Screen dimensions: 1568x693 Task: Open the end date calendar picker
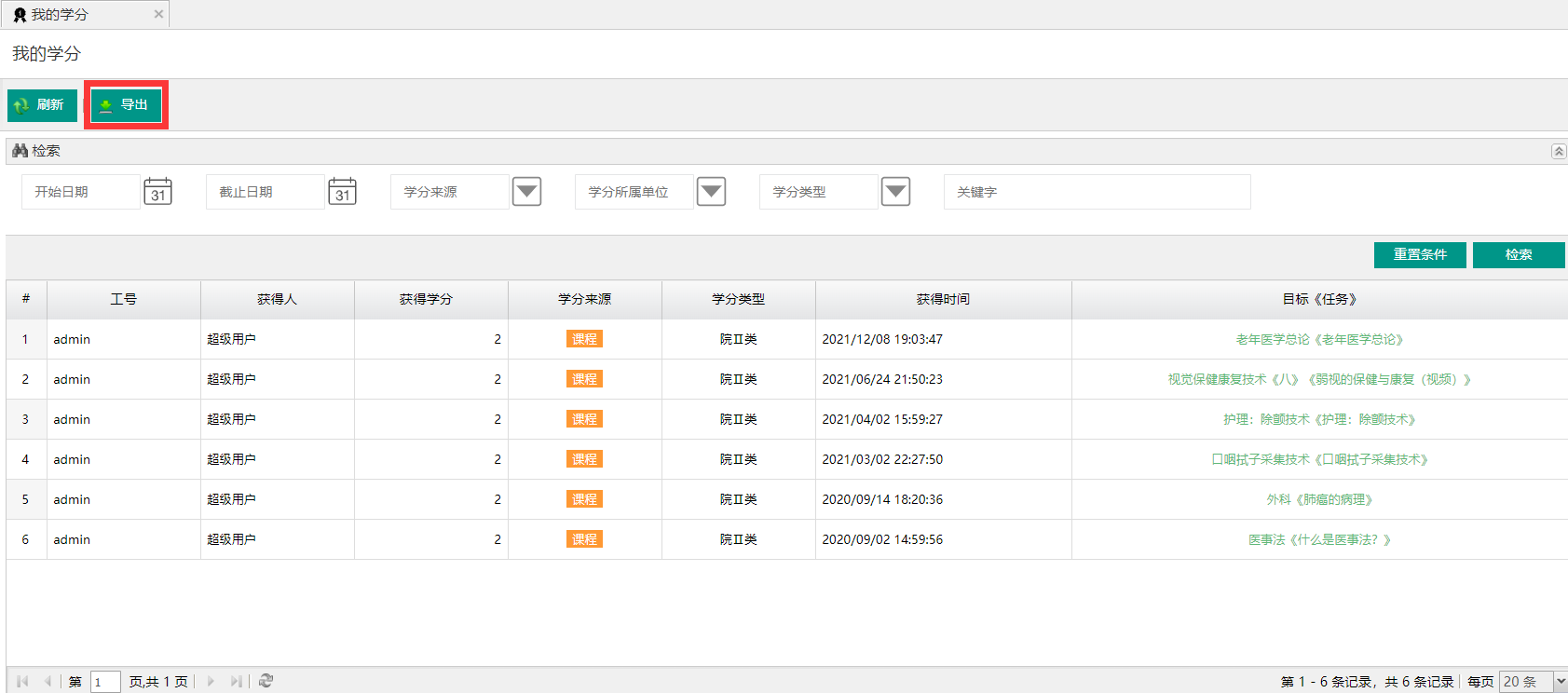click(342, 192)
